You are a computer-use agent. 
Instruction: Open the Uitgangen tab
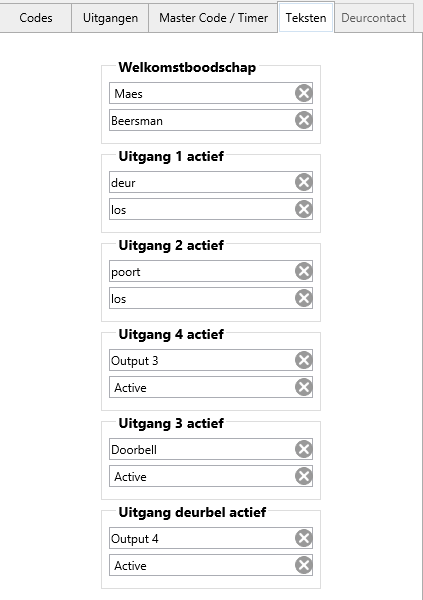[110, 18]
